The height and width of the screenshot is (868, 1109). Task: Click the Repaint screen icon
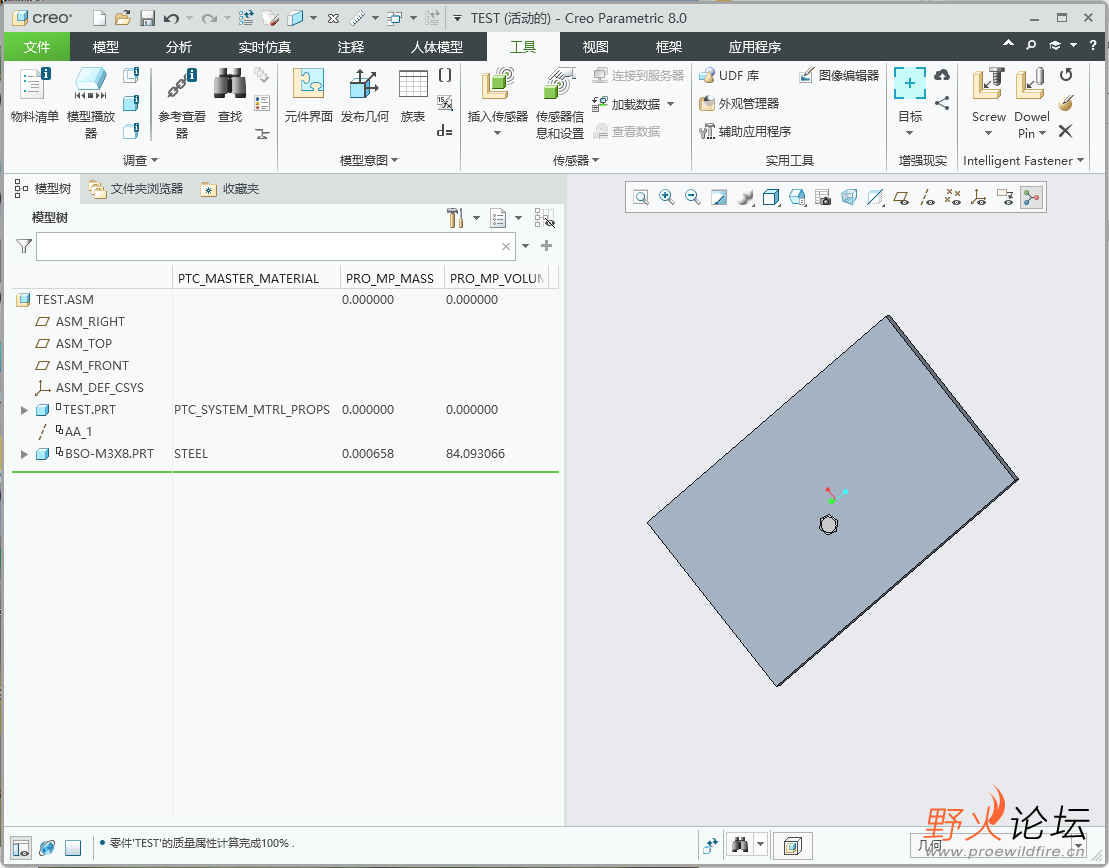point(719,197)
